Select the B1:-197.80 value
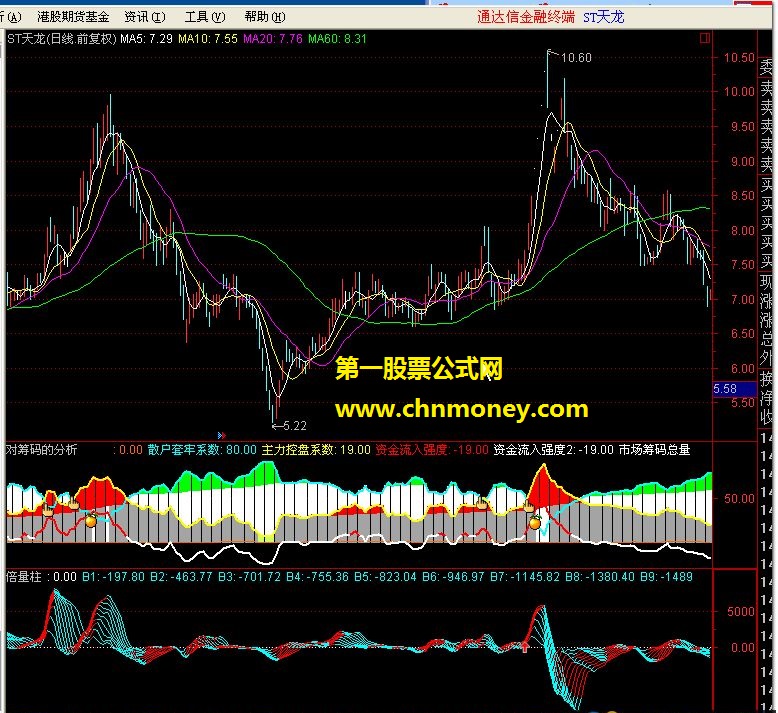This screenshot has width=778, height=713. point(114,577)
